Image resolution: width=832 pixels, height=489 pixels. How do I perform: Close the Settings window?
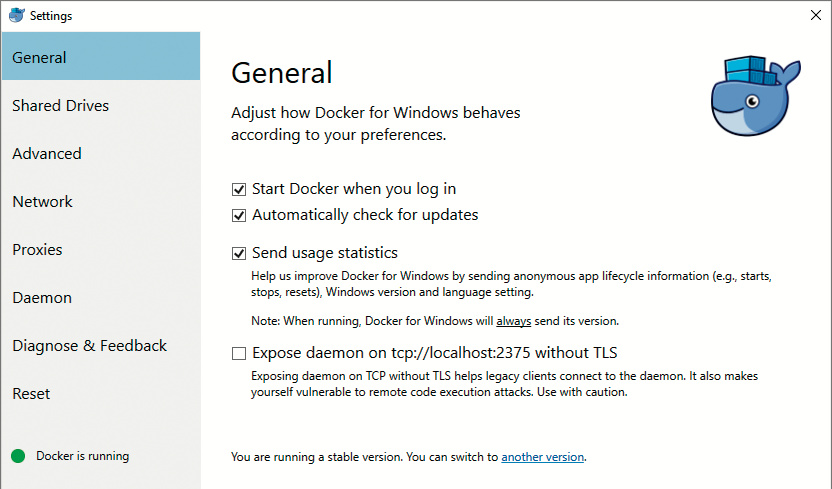pos(815,15)
